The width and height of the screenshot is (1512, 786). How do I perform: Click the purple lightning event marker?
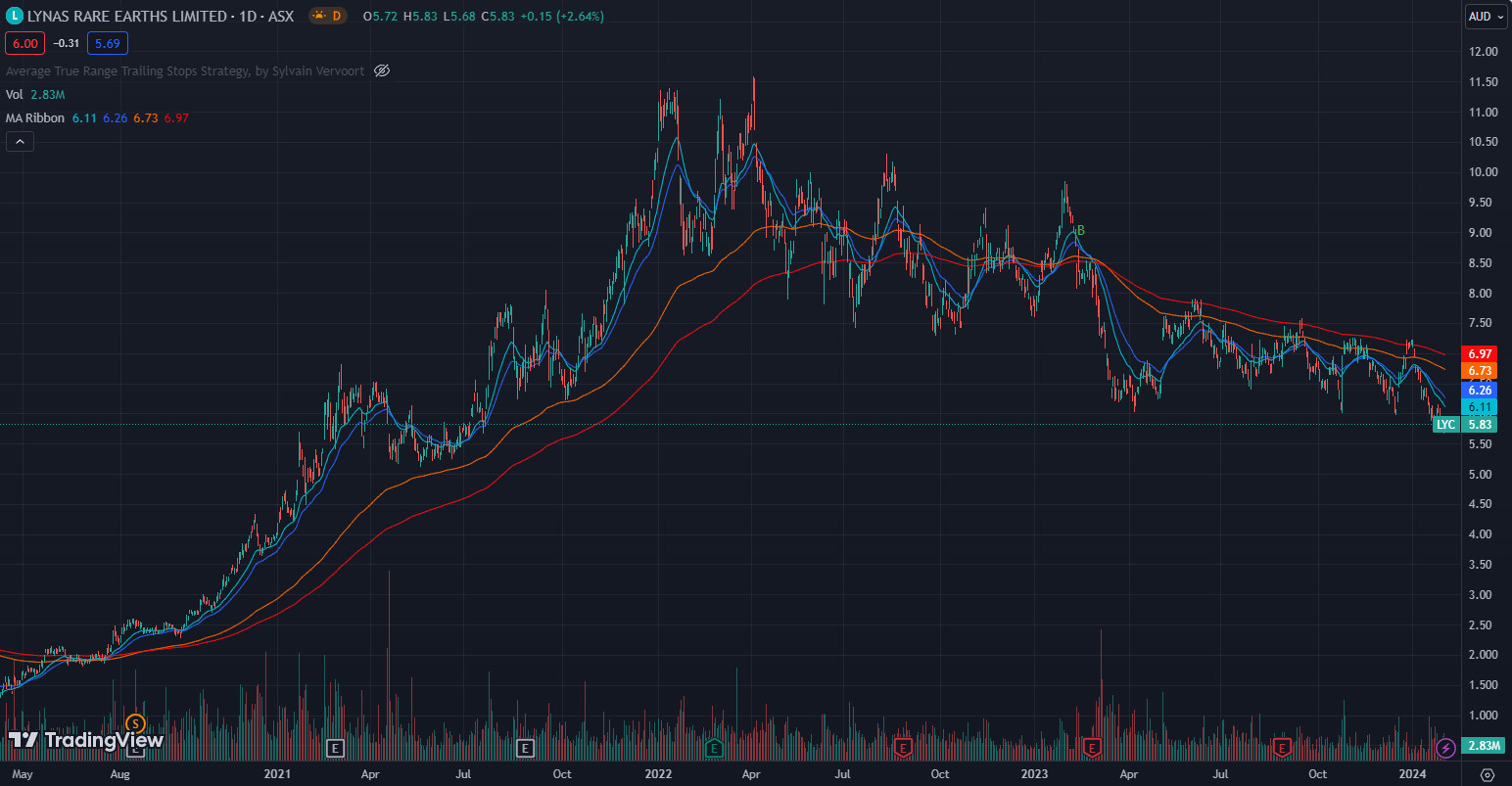(x=1445, y=749)
